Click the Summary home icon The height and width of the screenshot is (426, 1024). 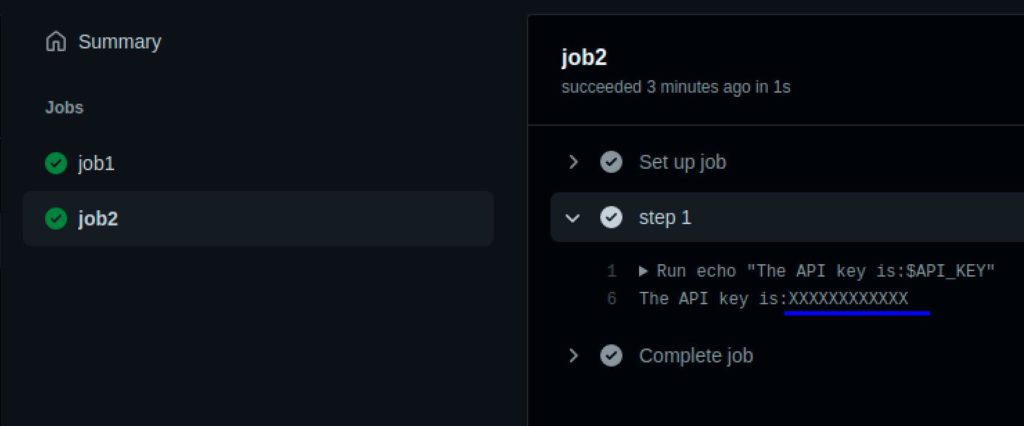(x=56, y=42)
